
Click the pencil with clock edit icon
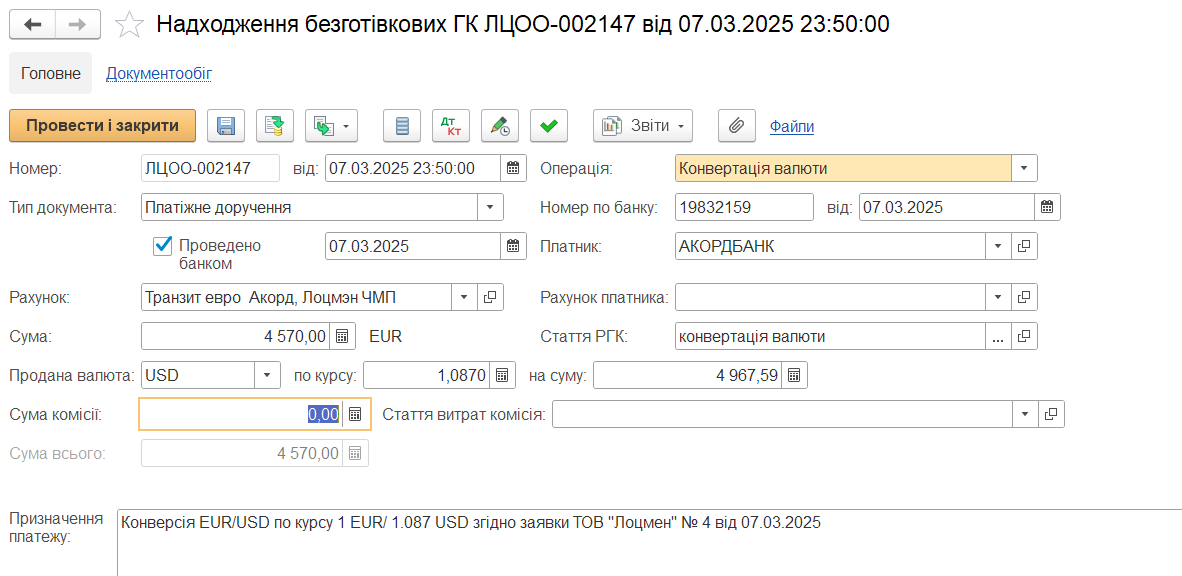tap(500, 126)
